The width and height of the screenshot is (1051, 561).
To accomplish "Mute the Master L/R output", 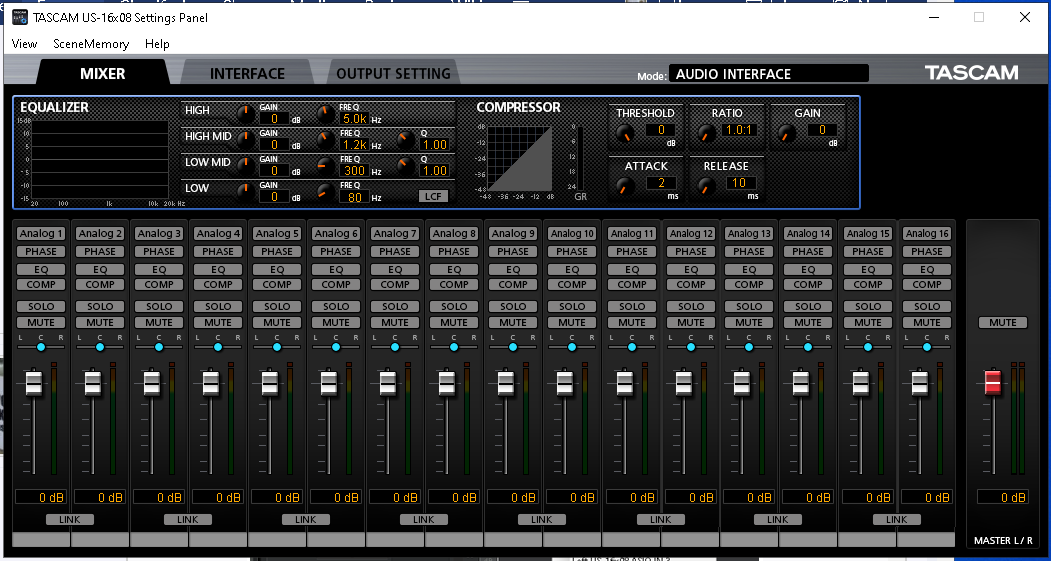I will tap(1003, 322).
